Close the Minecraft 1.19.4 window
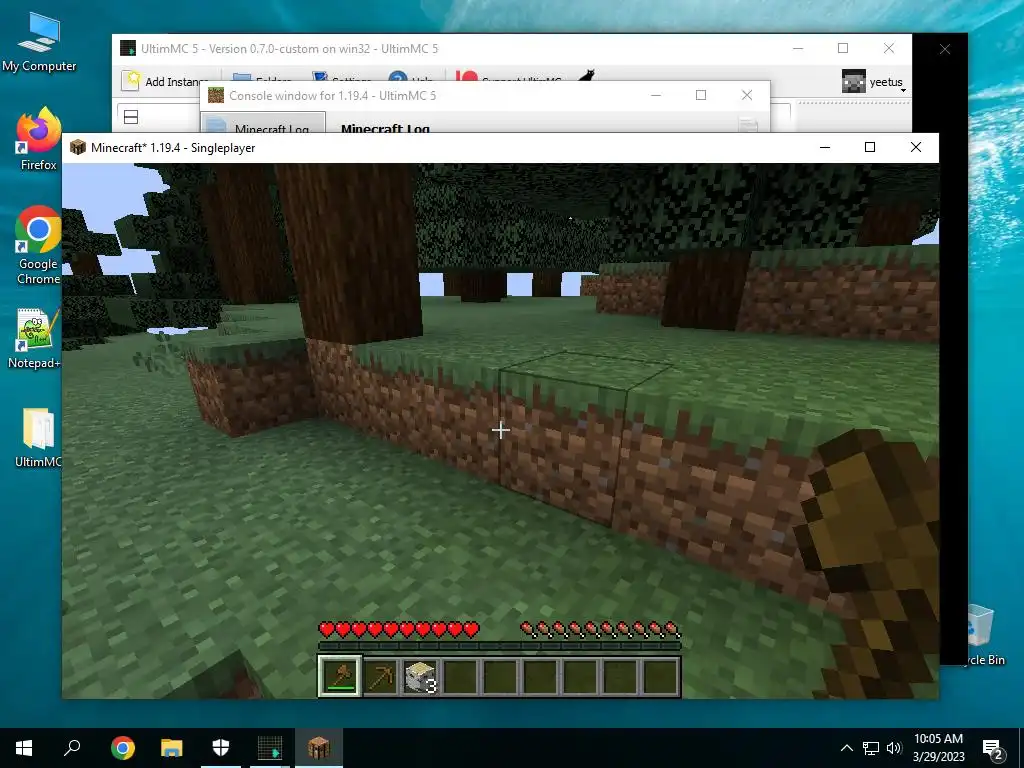This screenshot has width=1024, height=768. pyautogui.click(x=916, y=148)
